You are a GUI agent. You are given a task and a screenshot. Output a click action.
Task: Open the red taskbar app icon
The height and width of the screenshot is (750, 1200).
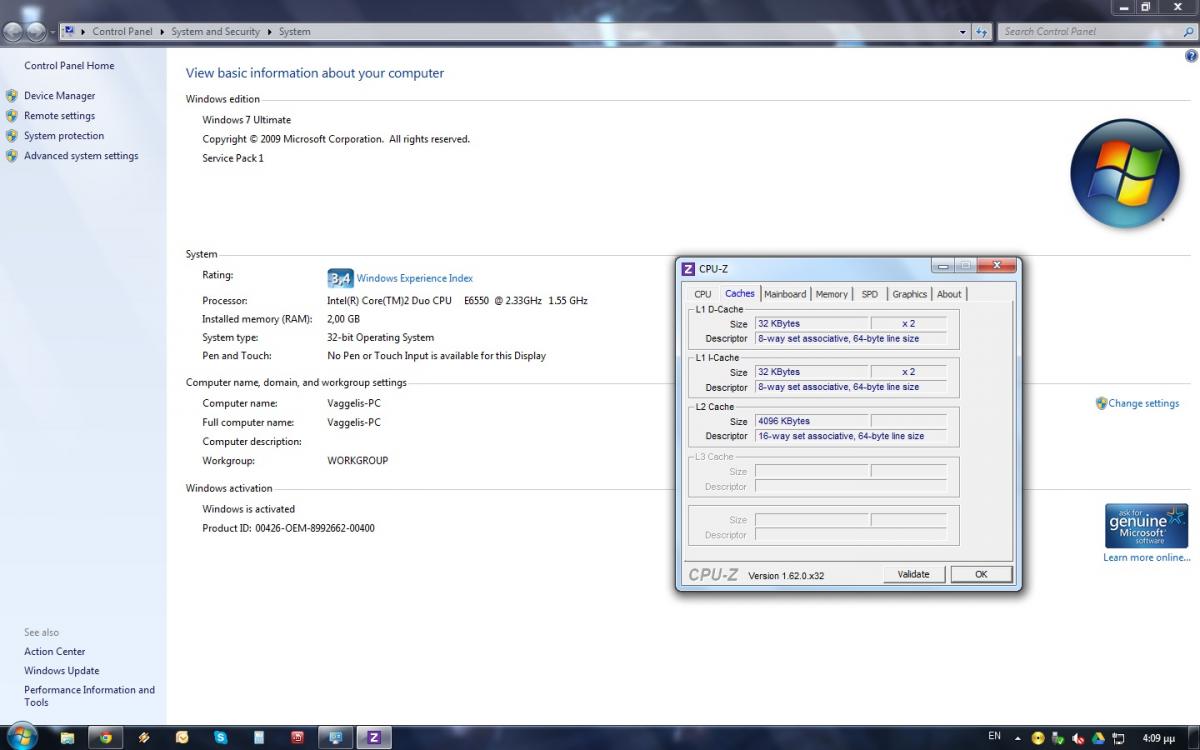click(297, 738)
